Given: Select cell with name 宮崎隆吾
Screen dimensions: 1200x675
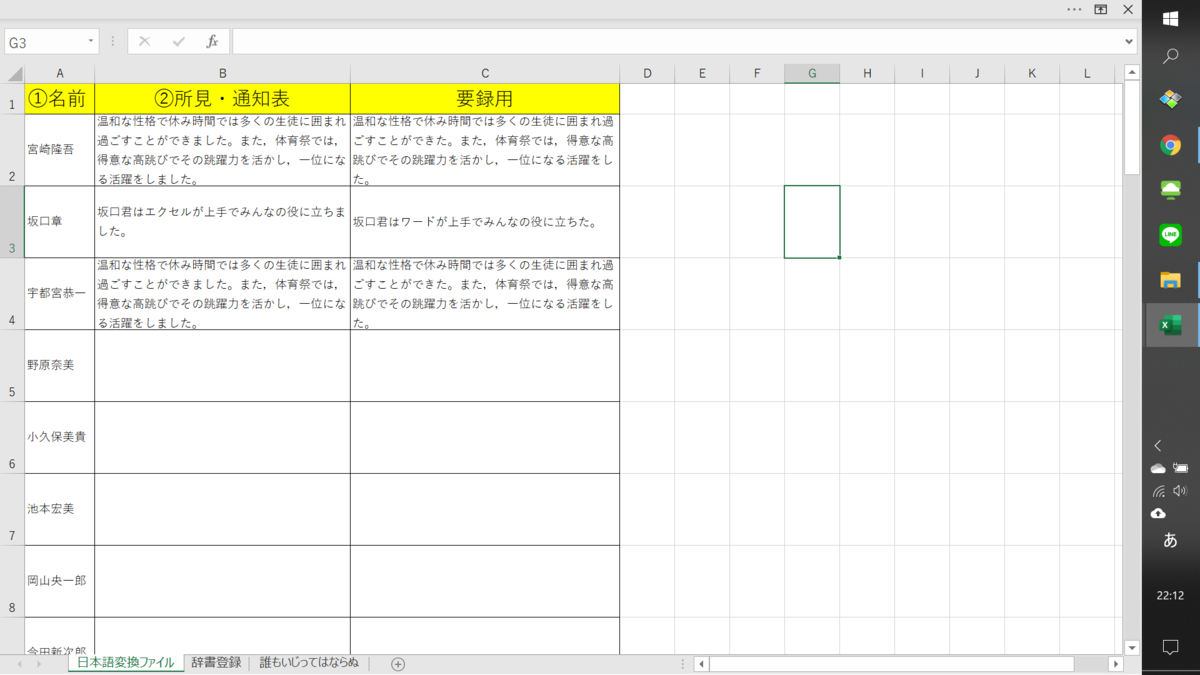Looking at the screenshot, I should tap(60, 150).
